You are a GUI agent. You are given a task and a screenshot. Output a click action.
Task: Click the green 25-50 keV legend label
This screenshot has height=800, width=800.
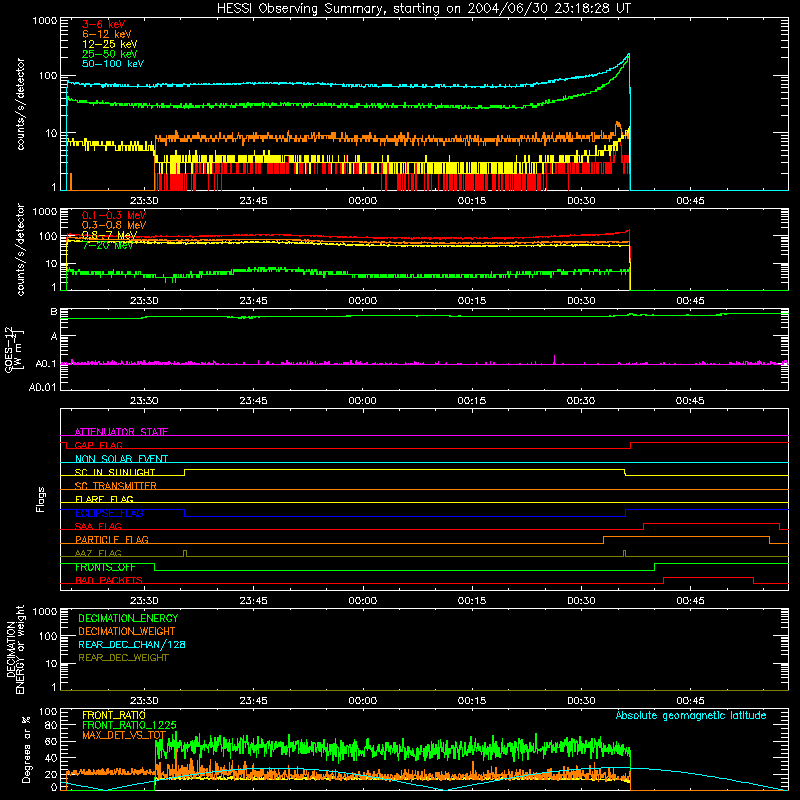click(x=109, y=54)
